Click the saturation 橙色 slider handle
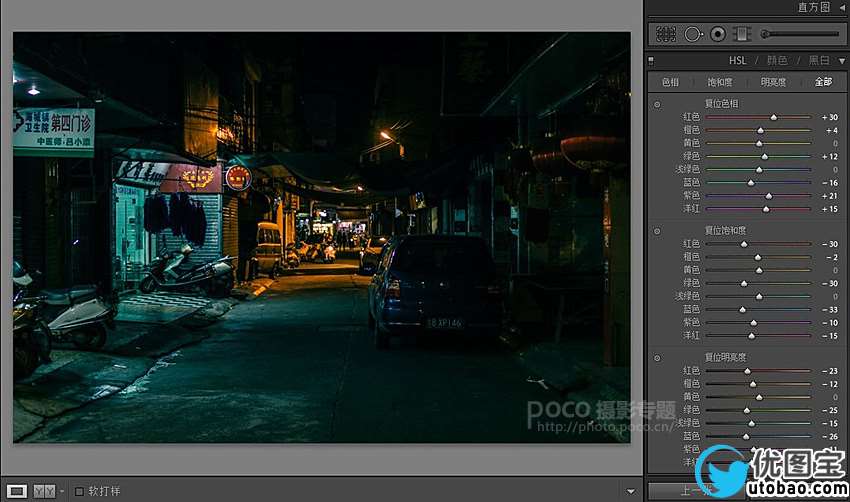This screenshot has width=850, height=502. pos(758,257)
